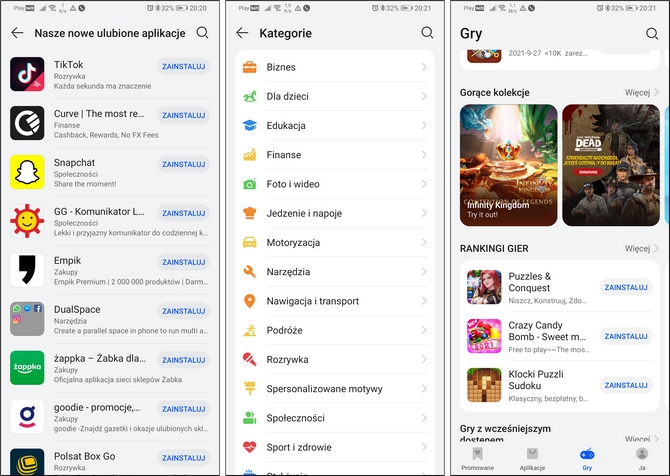Image resolution: width=670 pixels, height=476 pixels.
Task: Open the Foto i wideo category row
Action: [x=335, y=184]
